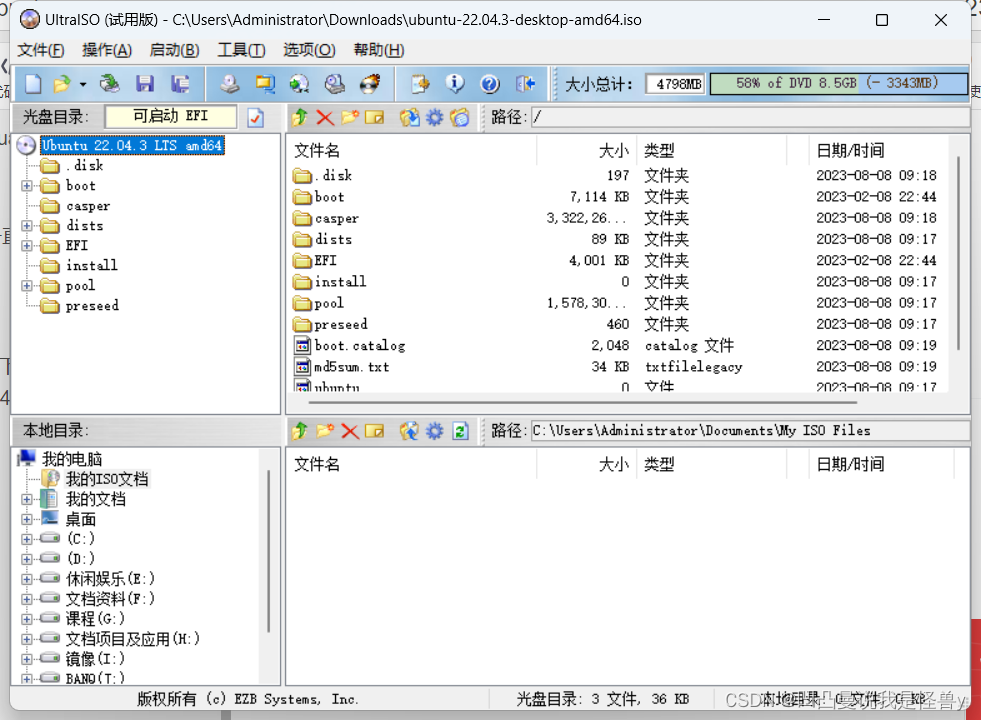
Task: Go up a level in the 光盘目录 image pane
Action: coord(300,117)
